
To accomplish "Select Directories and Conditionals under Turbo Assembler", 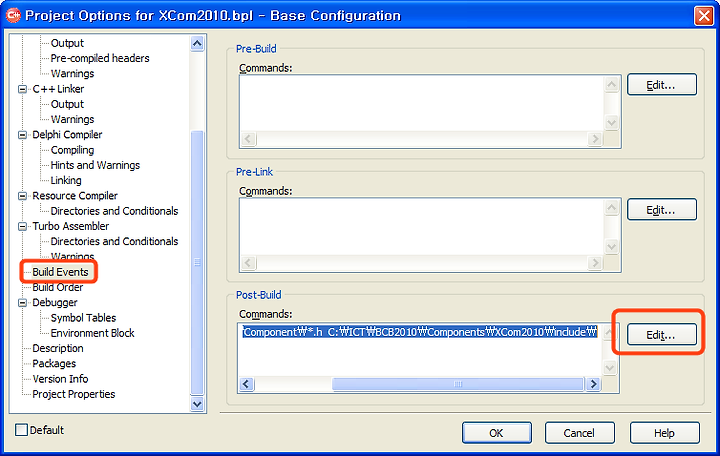I will coord(114,242).
